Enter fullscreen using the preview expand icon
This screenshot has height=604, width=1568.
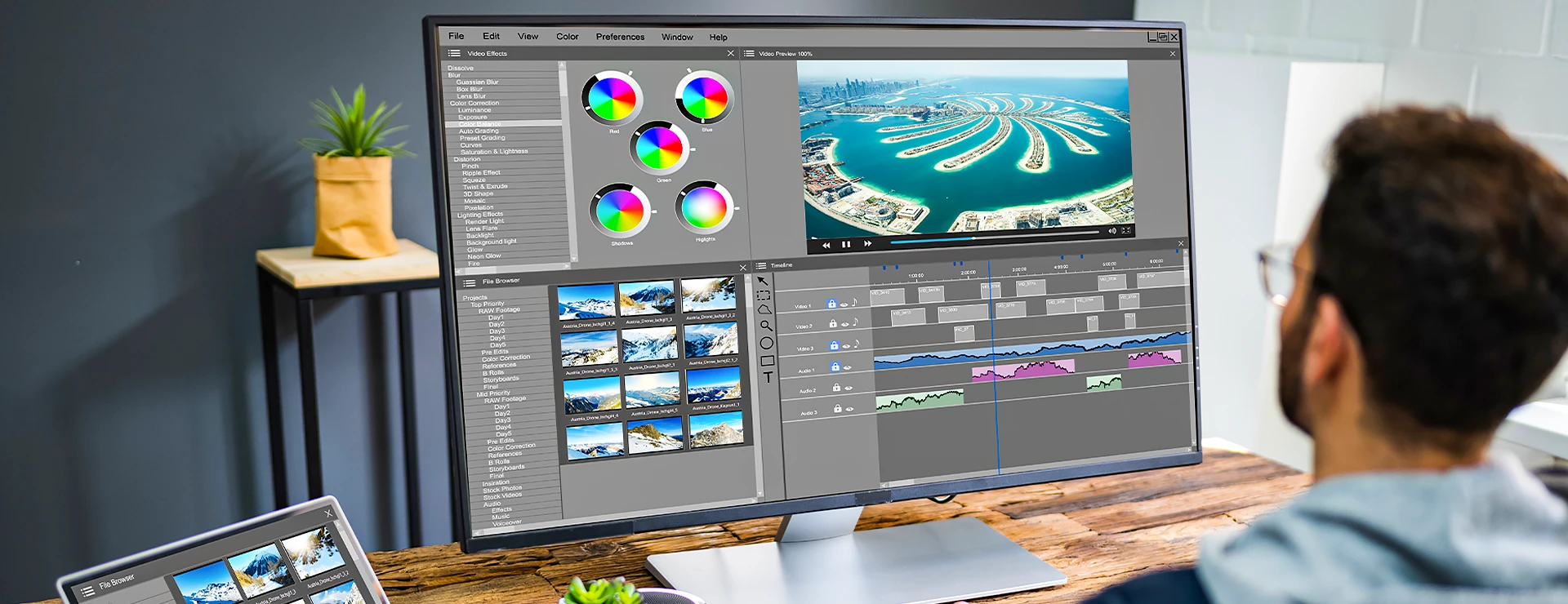(x=1126, y=230)
